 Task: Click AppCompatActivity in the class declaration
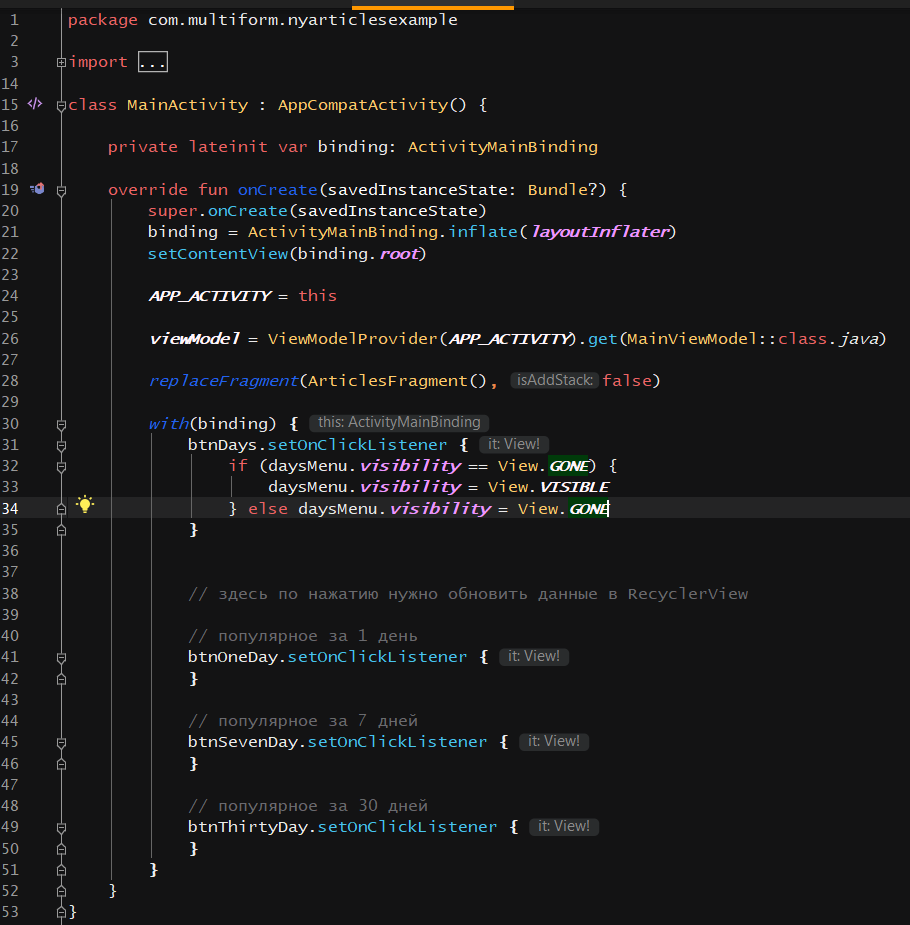click(x=363, y=105)
